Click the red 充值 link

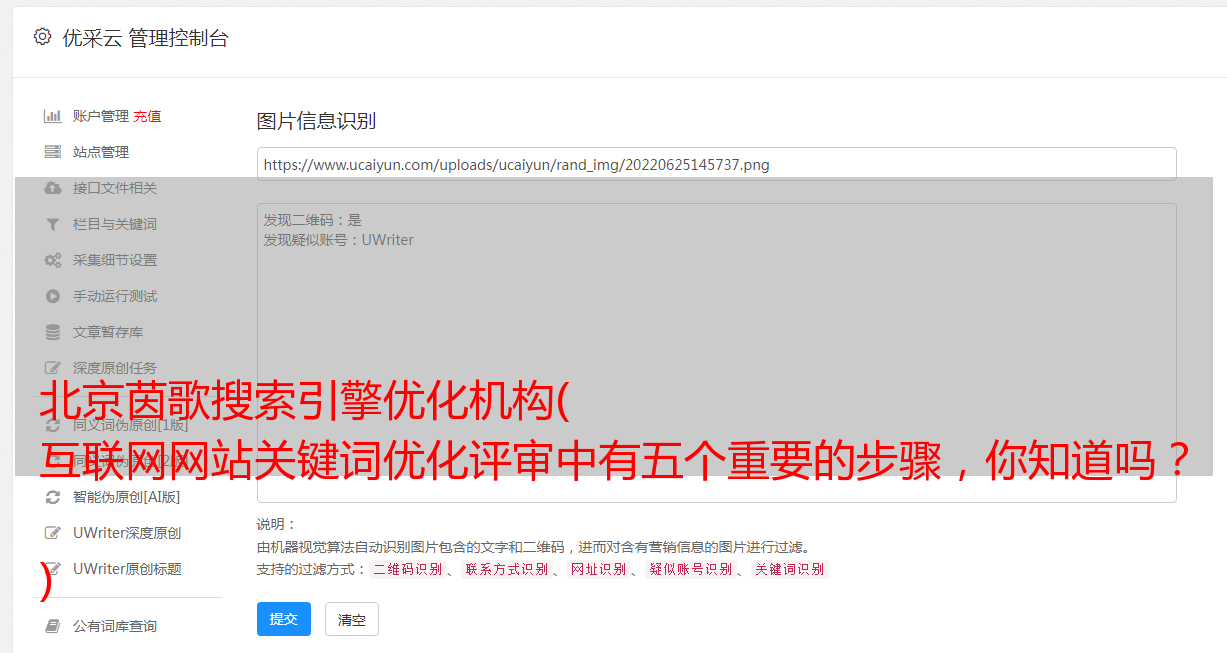click(x=147, y=116)
